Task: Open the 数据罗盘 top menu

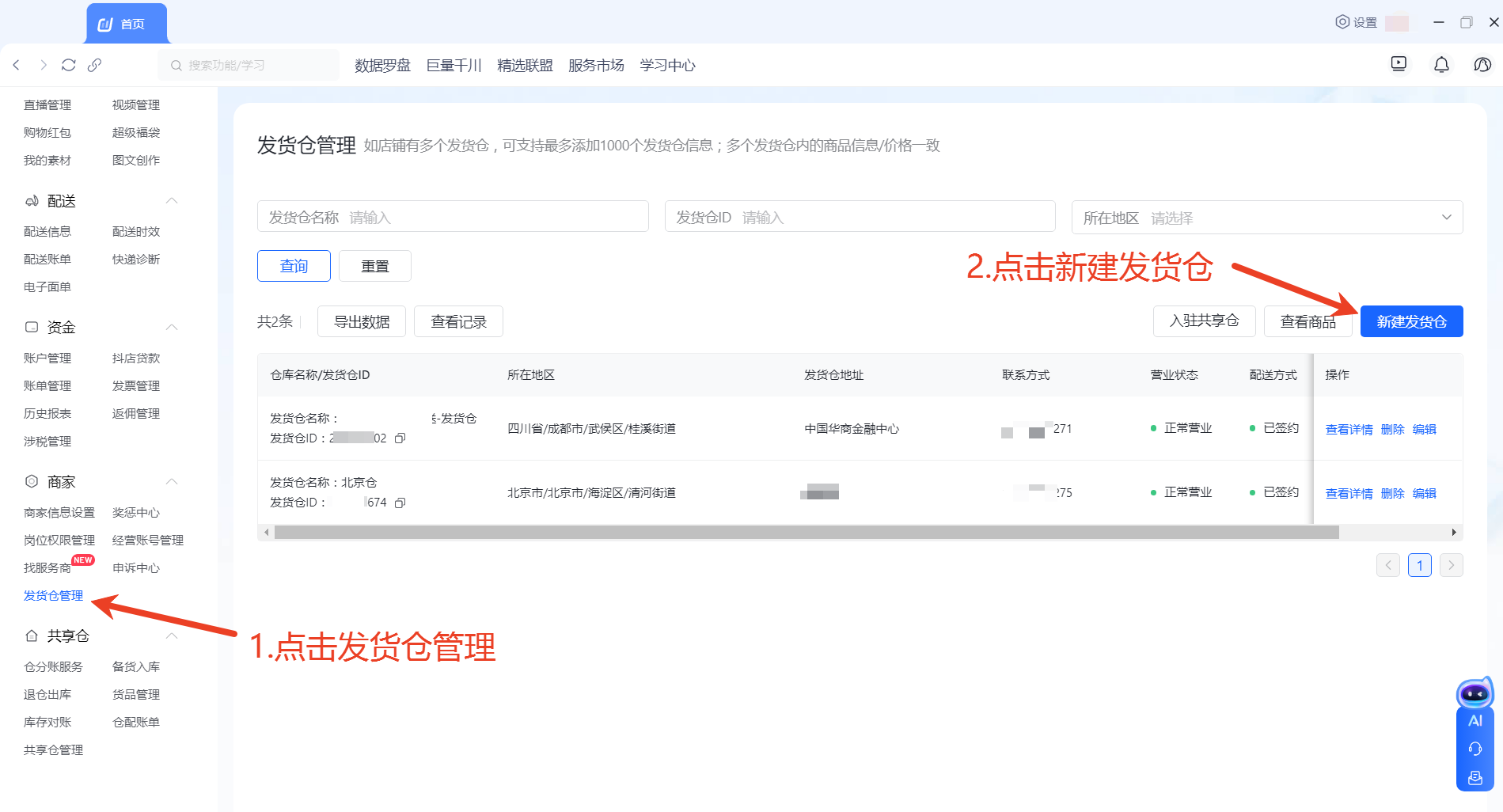Action: tap(382, 66)
